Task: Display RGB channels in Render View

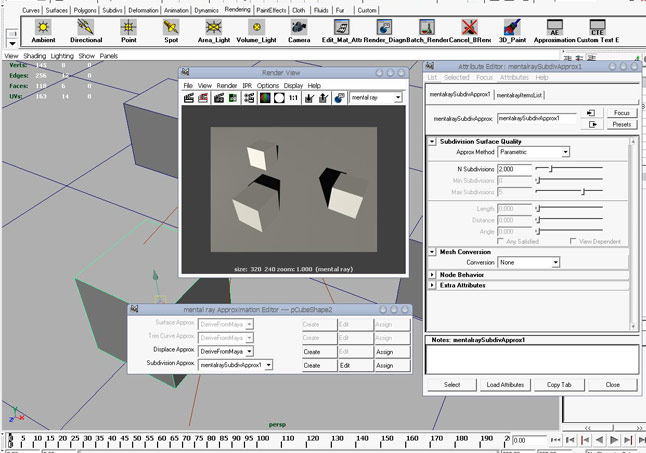Action: 265,98
